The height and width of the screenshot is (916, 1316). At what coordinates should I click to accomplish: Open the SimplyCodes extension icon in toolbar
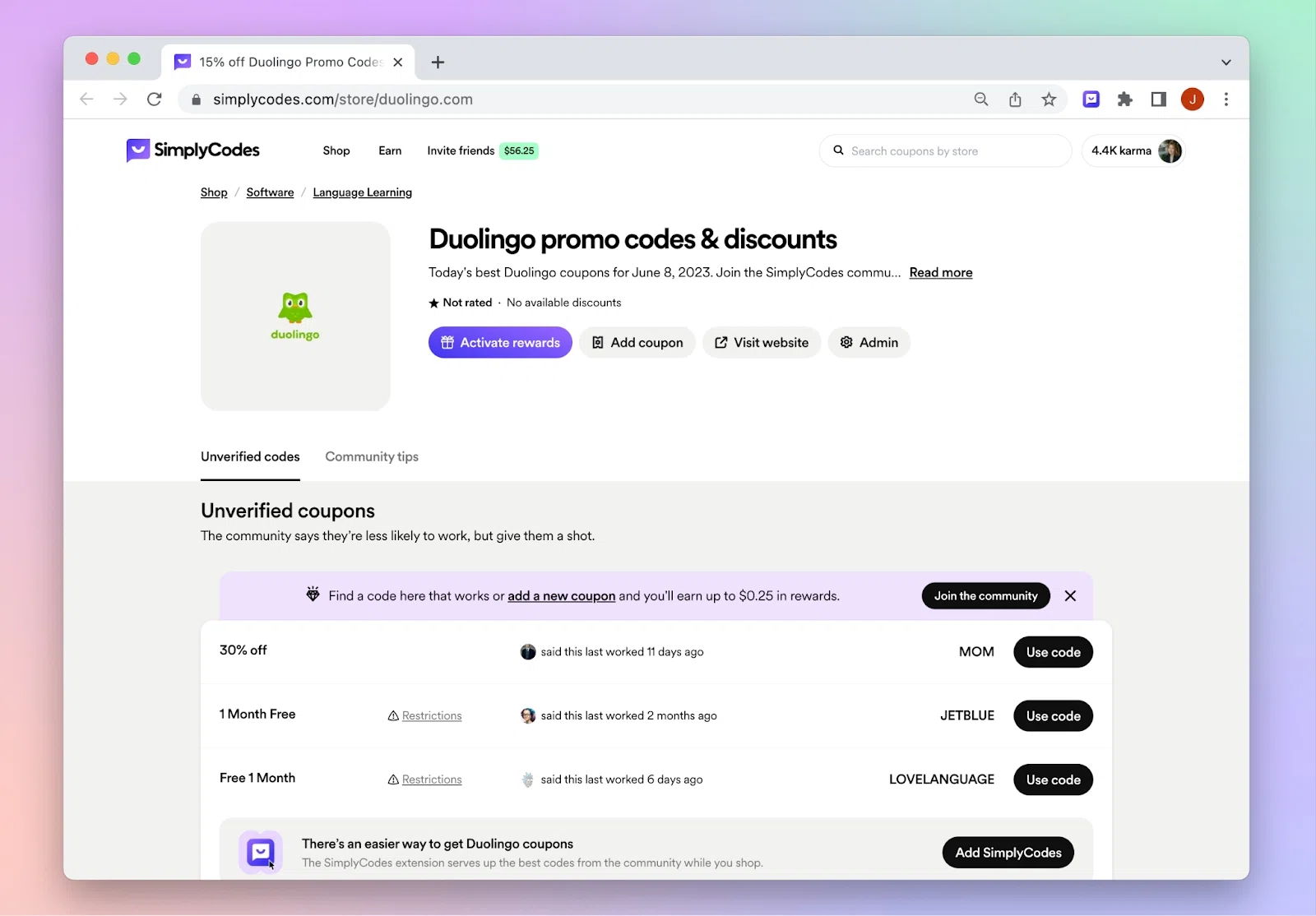(x=1091, y=99)
